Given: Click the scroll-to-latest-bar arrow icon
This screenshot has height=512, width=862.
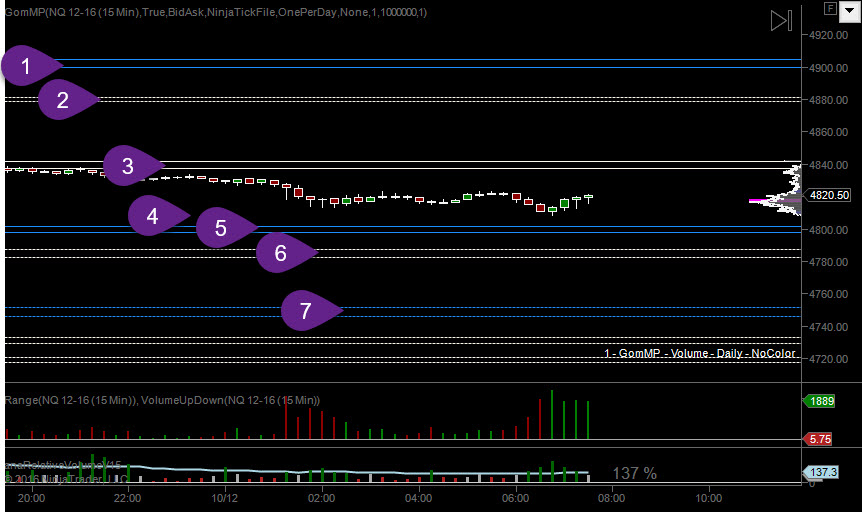Looking at the screenshot, I should point(781,21).
